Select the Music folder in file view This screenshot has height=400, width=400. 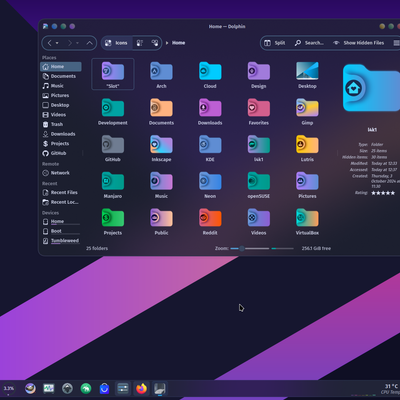pos(161,185)
